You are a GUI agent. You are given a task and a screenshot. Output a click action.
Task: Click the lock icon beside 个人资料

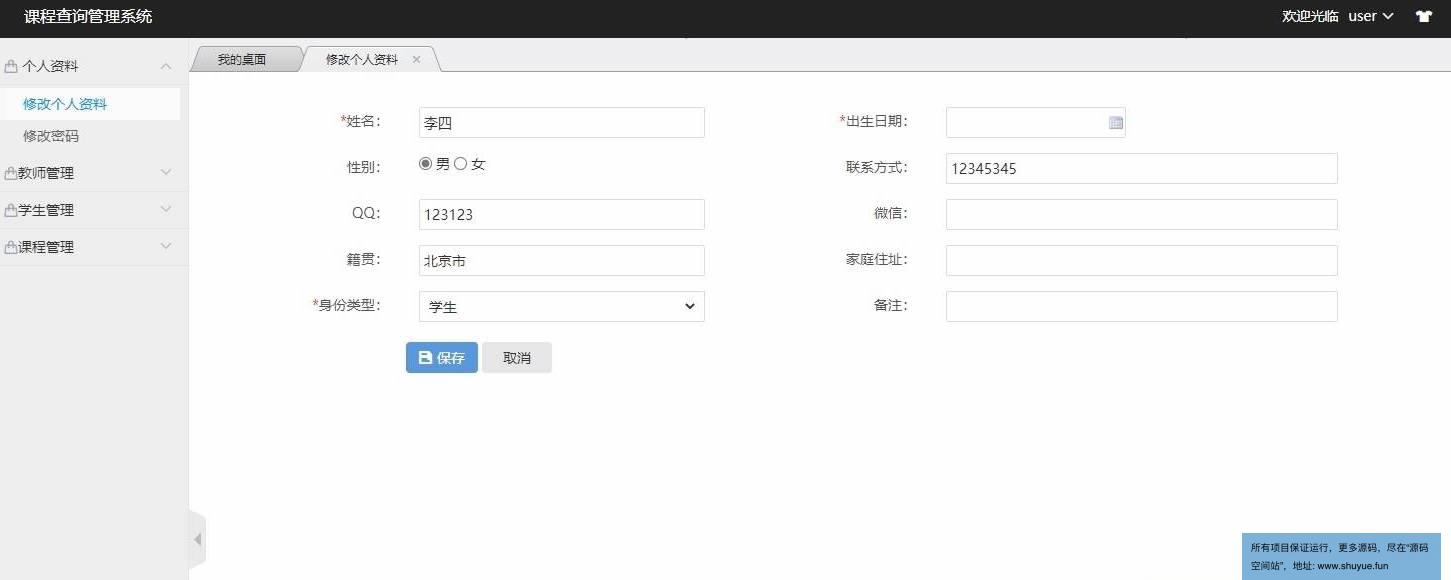11,66
